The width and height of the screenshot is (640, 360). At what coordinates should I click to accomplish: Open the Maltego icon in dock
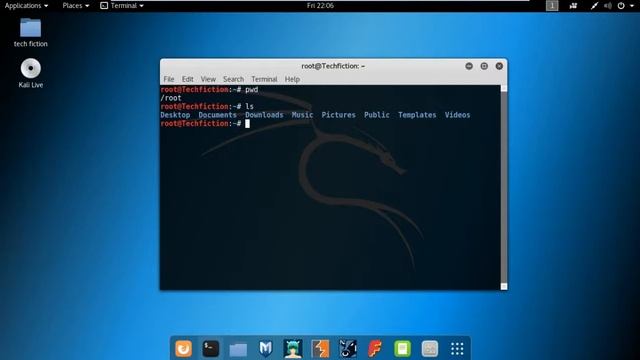[x=347, y=349]
